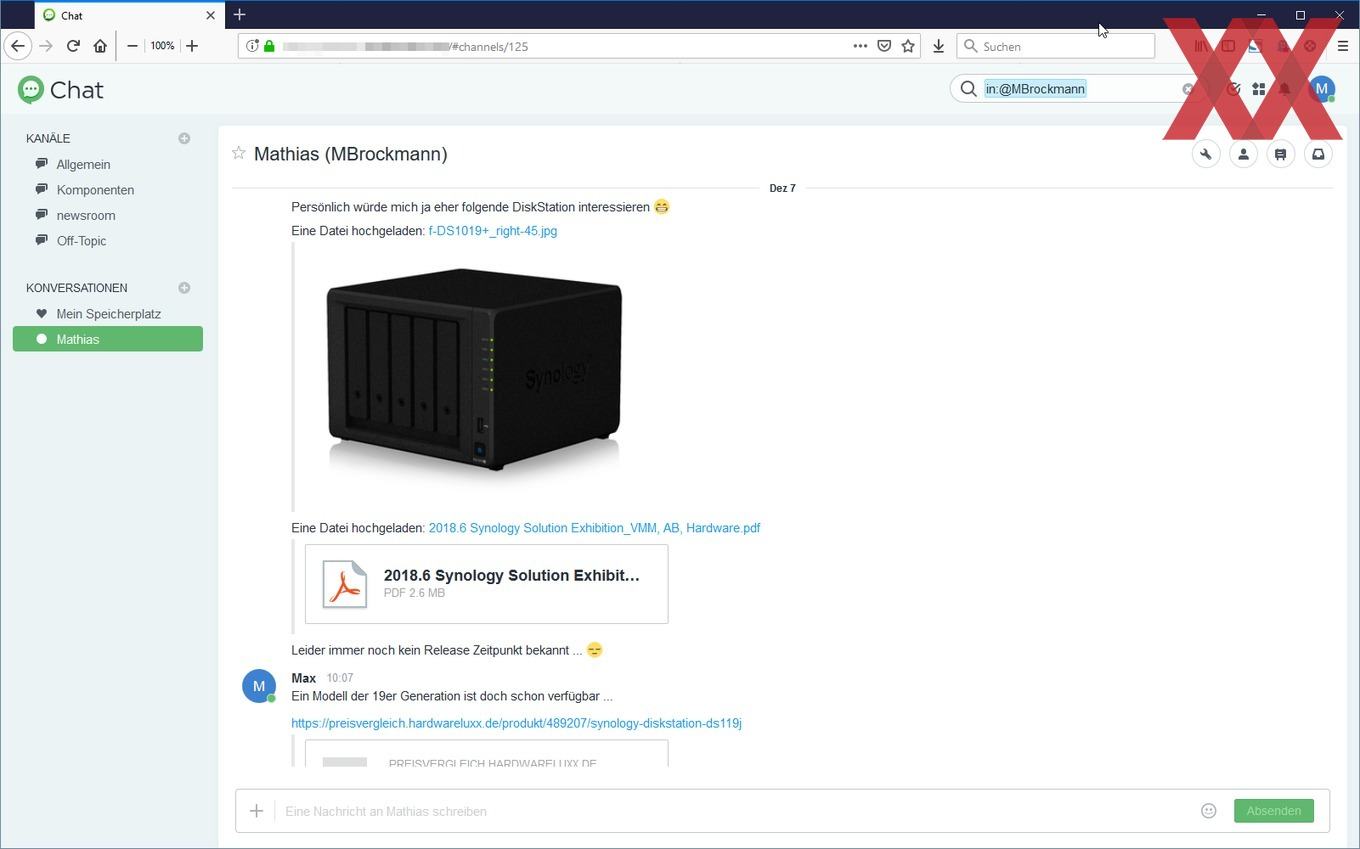Add a new channel under KANÄLE

pos(184,138)
